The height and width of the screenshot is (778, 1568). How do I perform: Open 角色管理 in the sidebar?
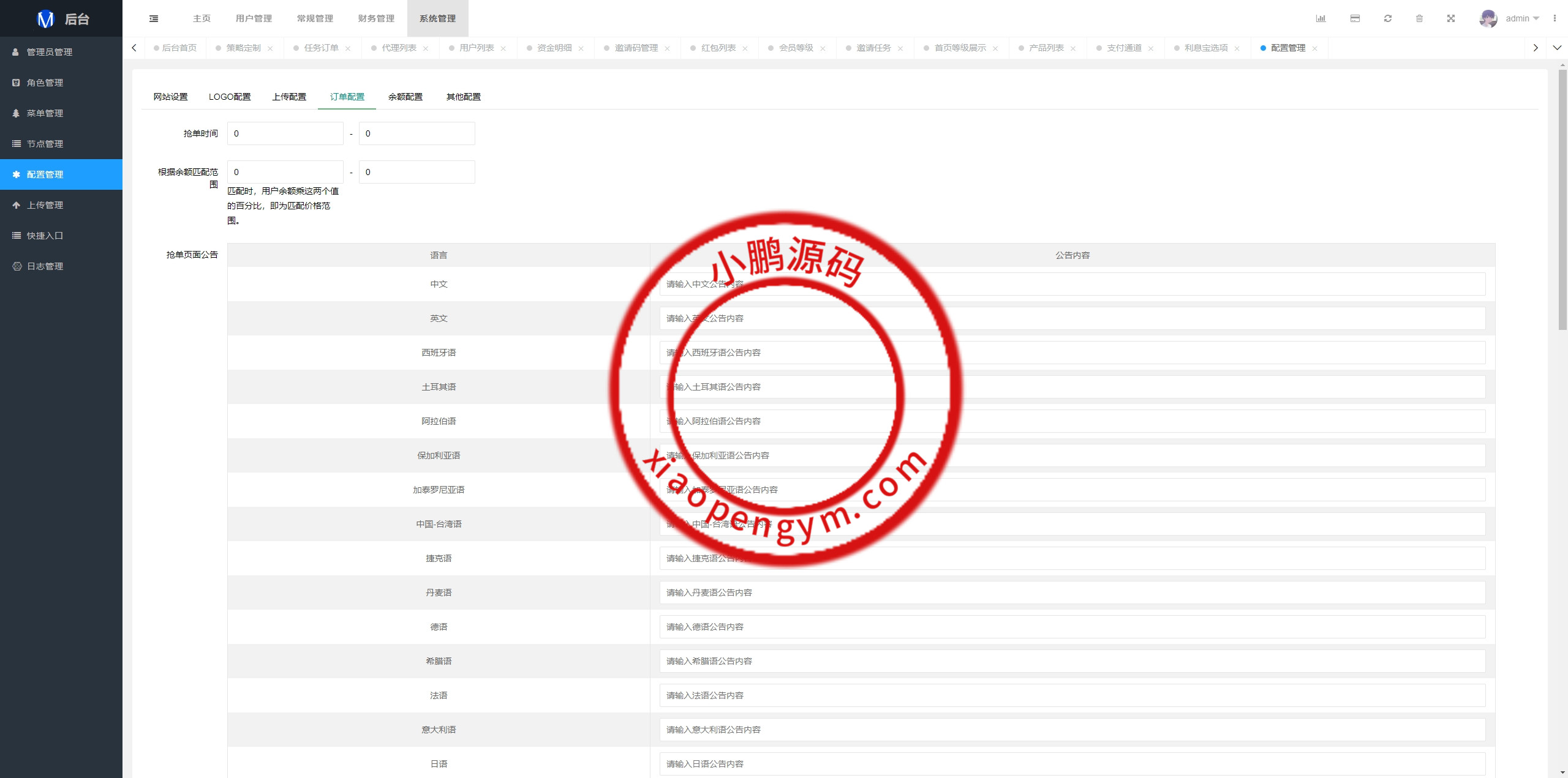coord(45,83)
